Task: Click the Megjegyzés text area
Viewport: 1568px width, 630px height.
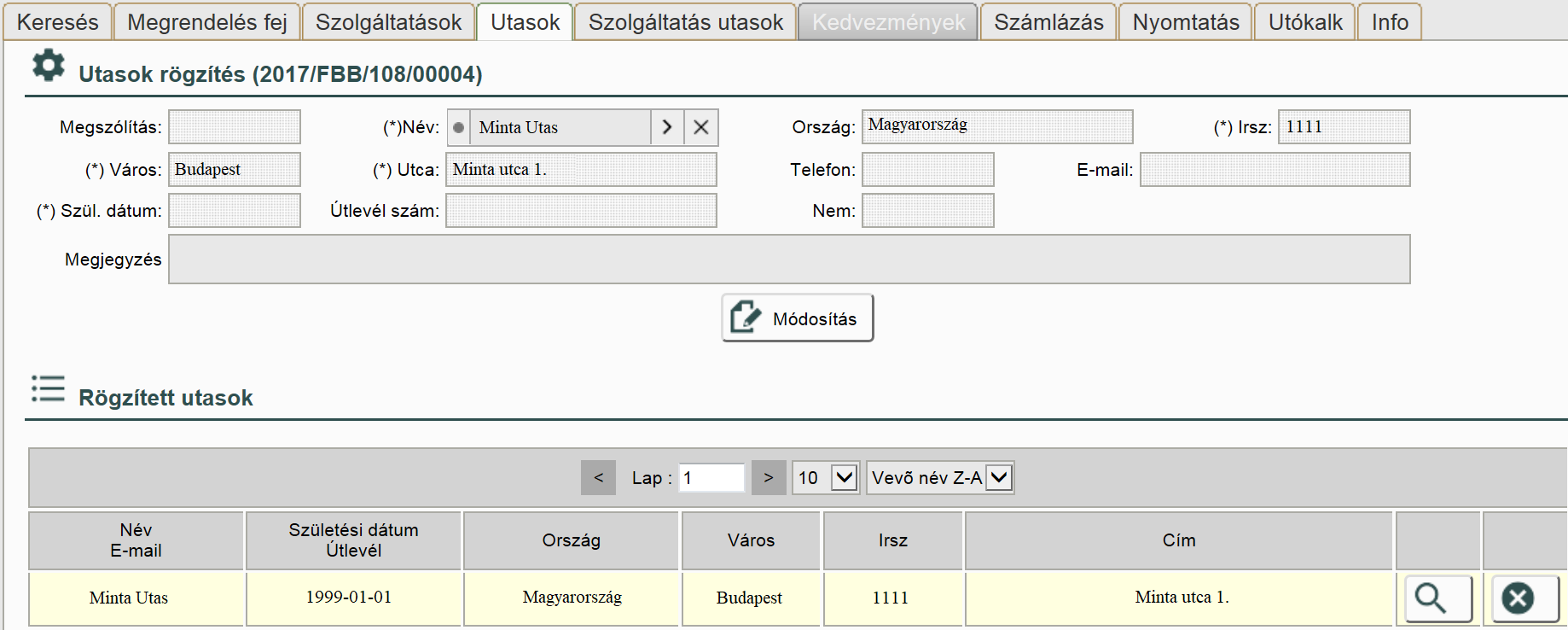Action: pyautogui.click(x=788, y=260)
